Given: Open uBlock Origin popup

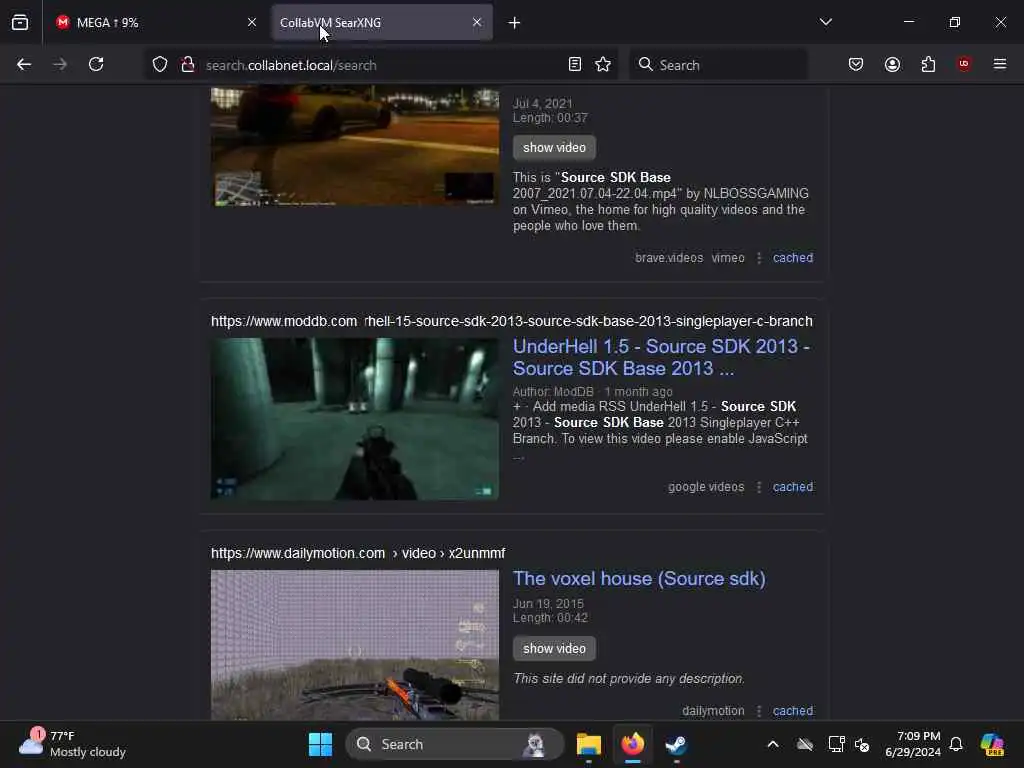Looking at the screenshot, I should point(964,64).
